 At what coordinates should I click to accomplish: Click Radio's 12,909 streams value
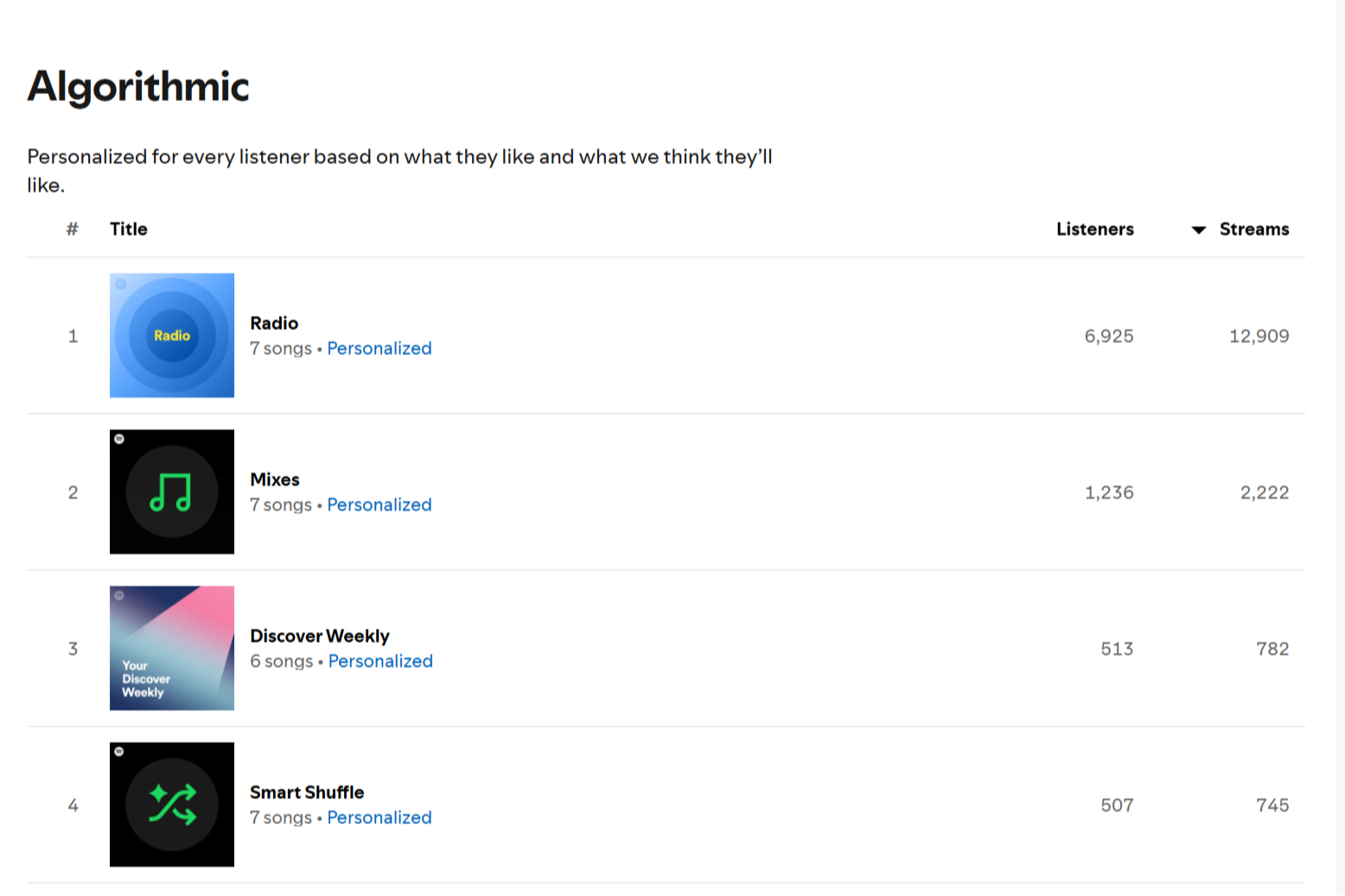1259,336
